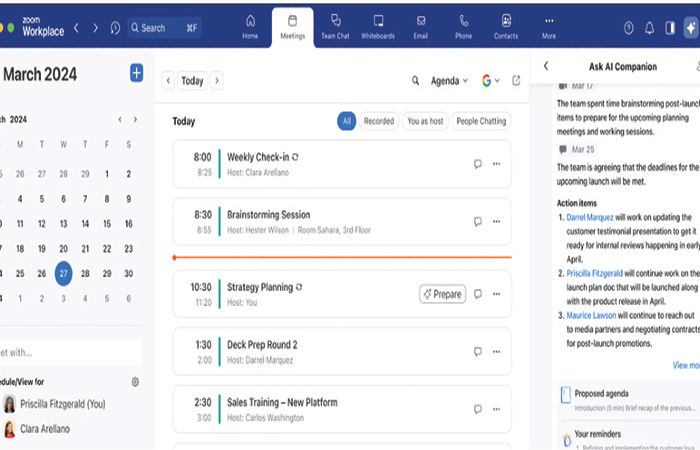Click View more link in AI panel
The image size is (700, 450).
686,365
